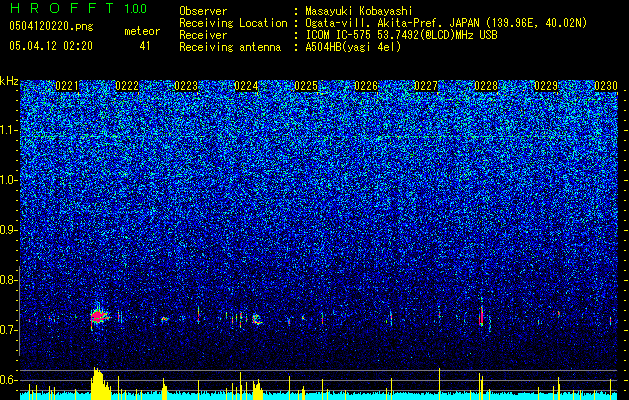Click the 0.7 kHz axis label
Image resolution: width=629 pixels, height=400 pixels.
(9, 330)
